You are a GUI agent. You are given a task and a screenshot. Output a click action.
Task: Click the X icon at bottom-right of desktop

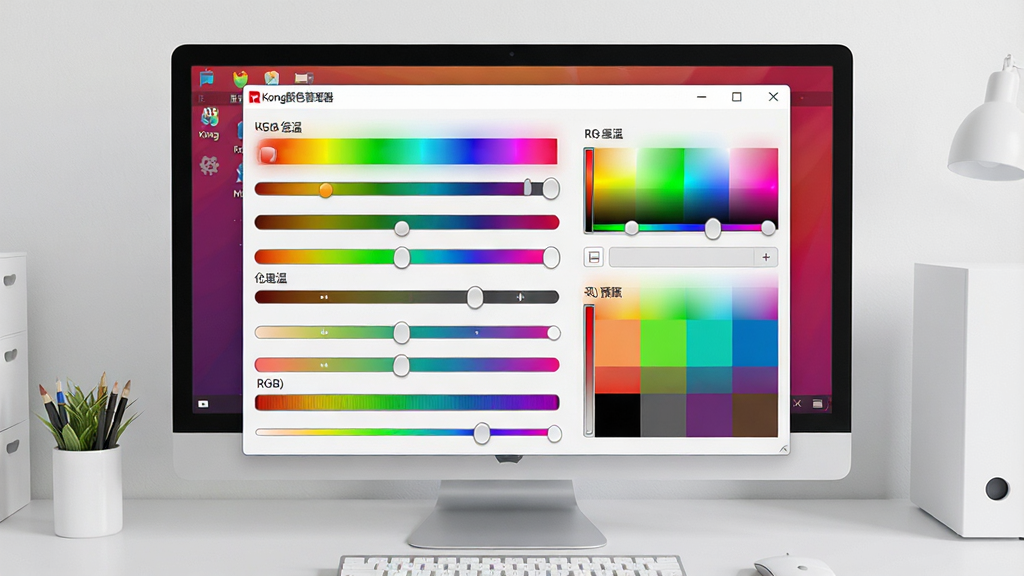(797, 404)
